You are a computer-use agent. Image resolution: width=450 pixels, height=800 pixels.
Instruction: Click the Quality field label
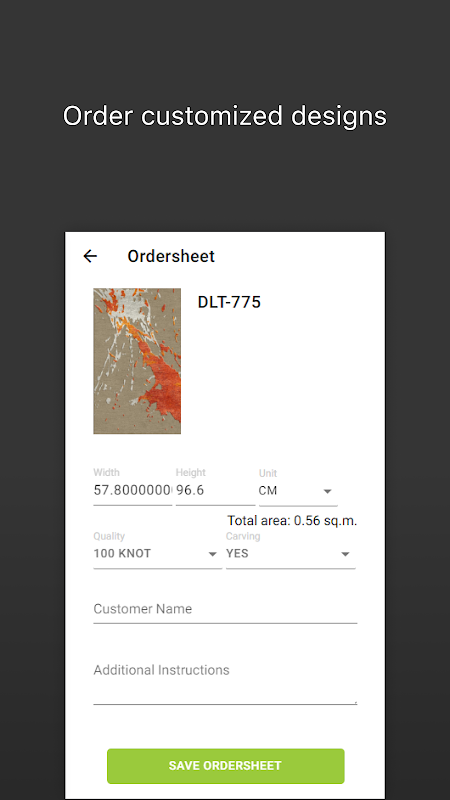coord(109,536)
